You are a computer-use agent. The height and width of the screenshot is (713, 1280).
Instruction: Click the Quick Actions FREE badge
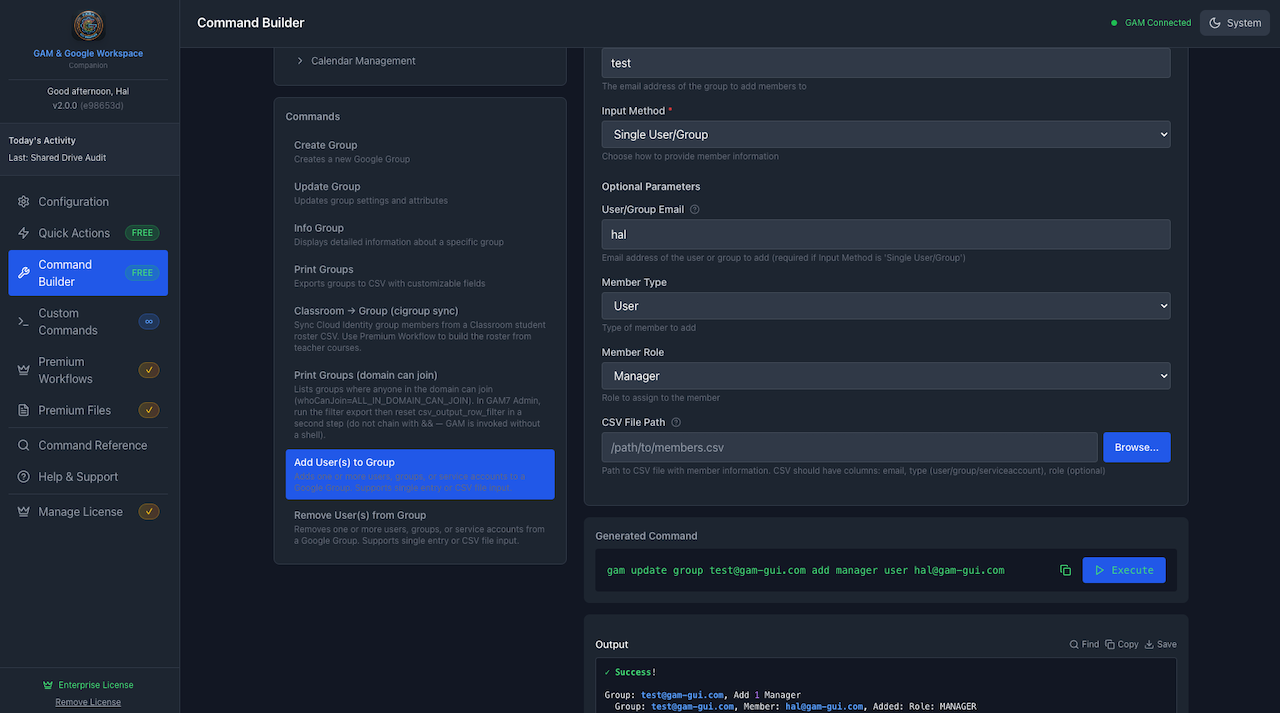coord(143,233)
